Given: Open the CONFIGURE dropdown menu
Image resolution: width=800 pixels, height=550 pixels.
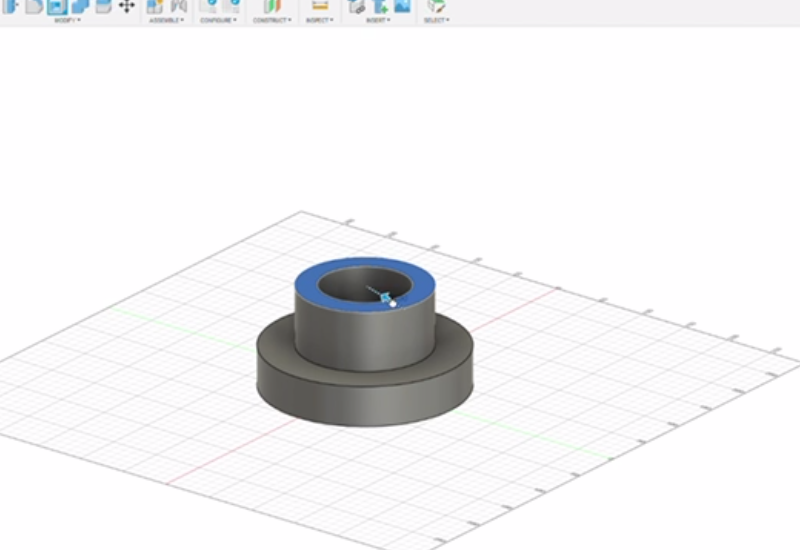Looking at the screenshot, I should coord(218,20).
